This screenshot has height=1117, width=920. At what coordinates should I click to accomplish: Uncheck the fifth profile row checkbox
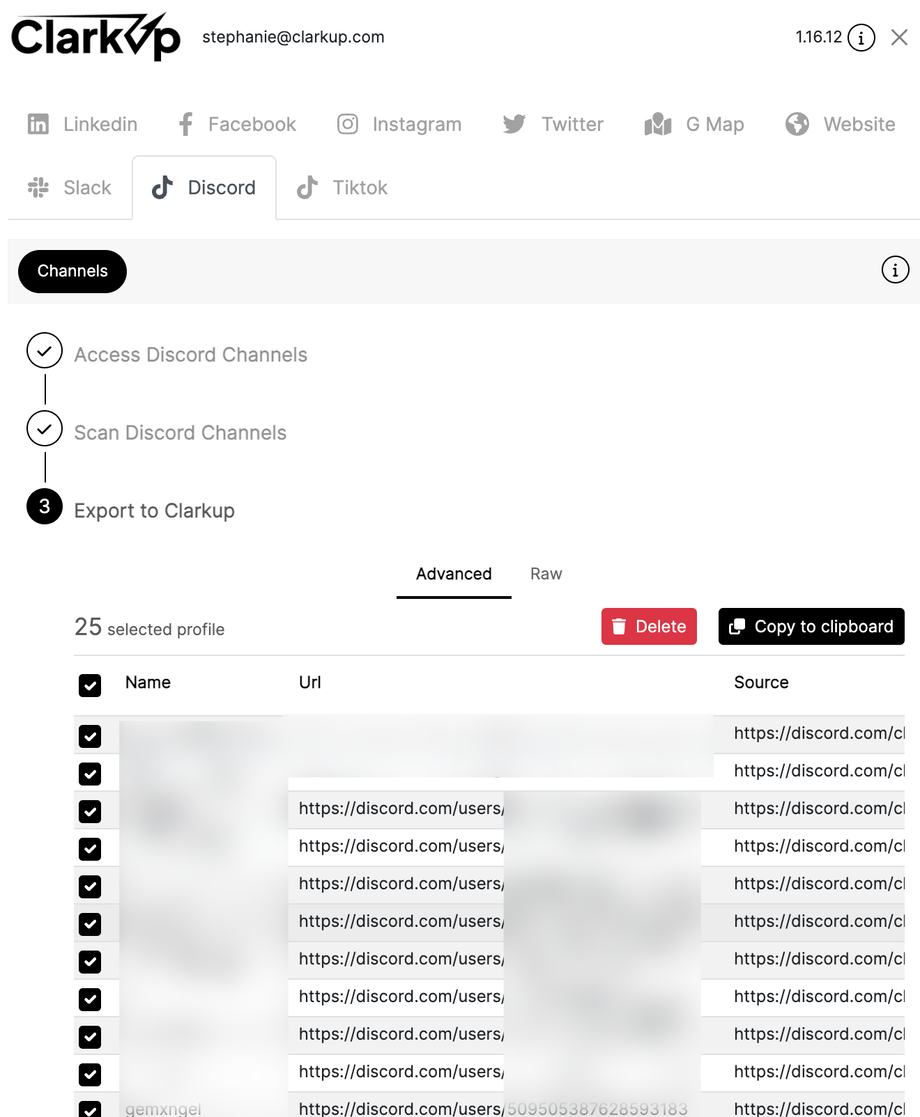(90, 887)
